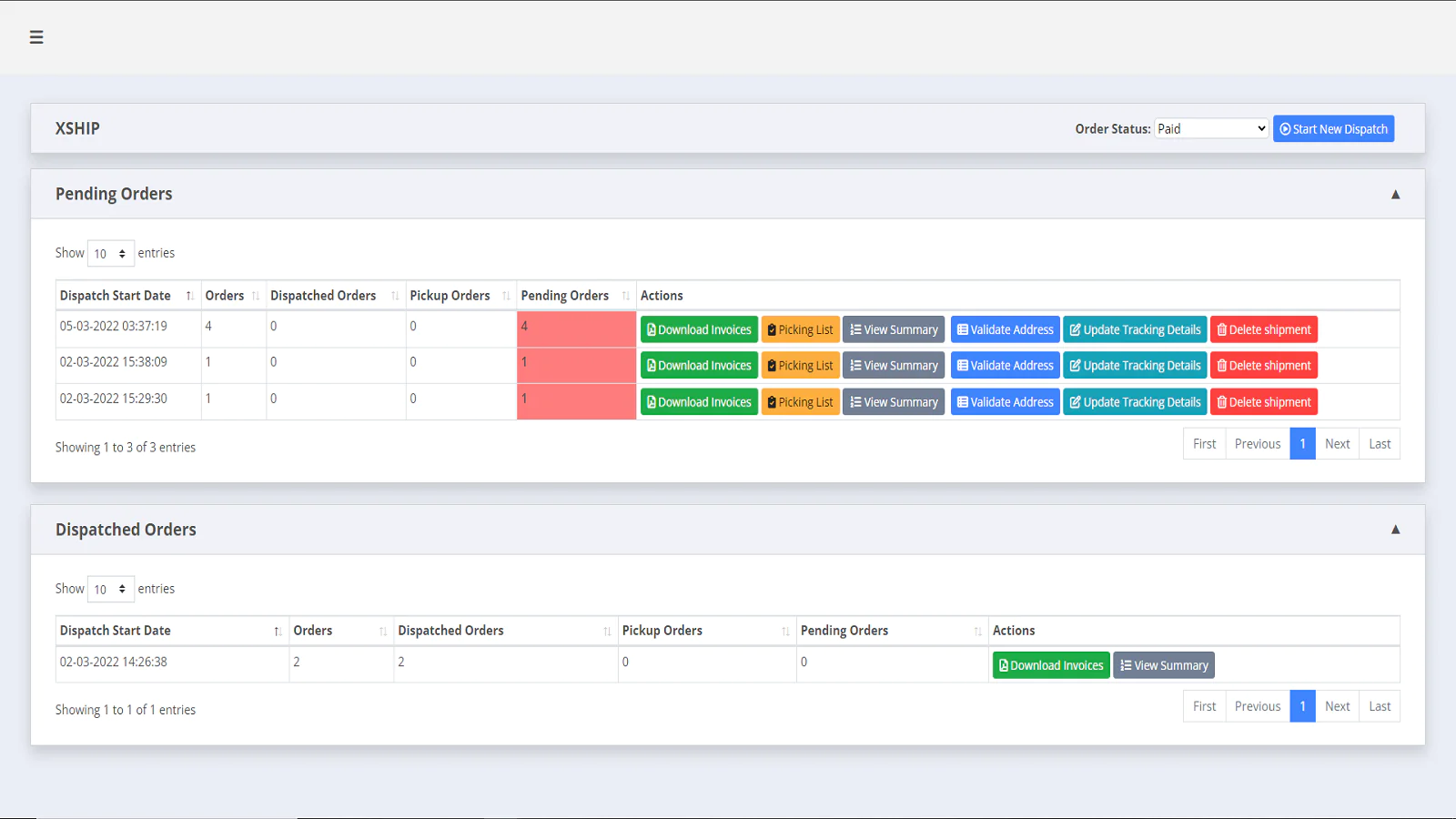Open the Show entries selector in Dispatched Orders
Viewport: 1456px width, 819px height.
pos(110,589)
